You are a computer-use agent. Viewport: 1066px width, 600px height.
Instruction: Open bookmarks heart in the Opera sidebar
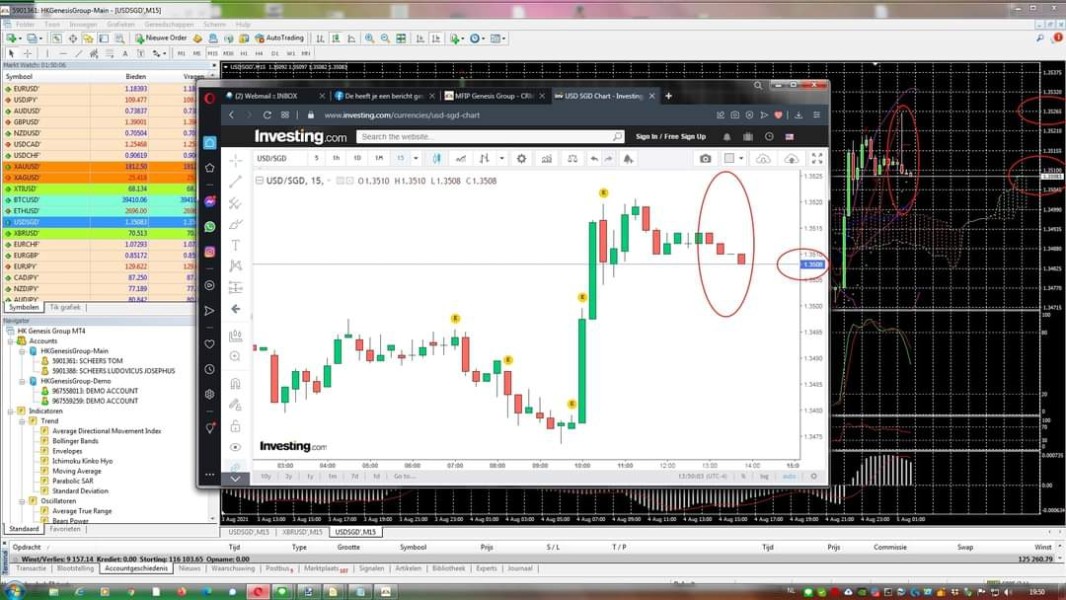[x=210, y=344]
